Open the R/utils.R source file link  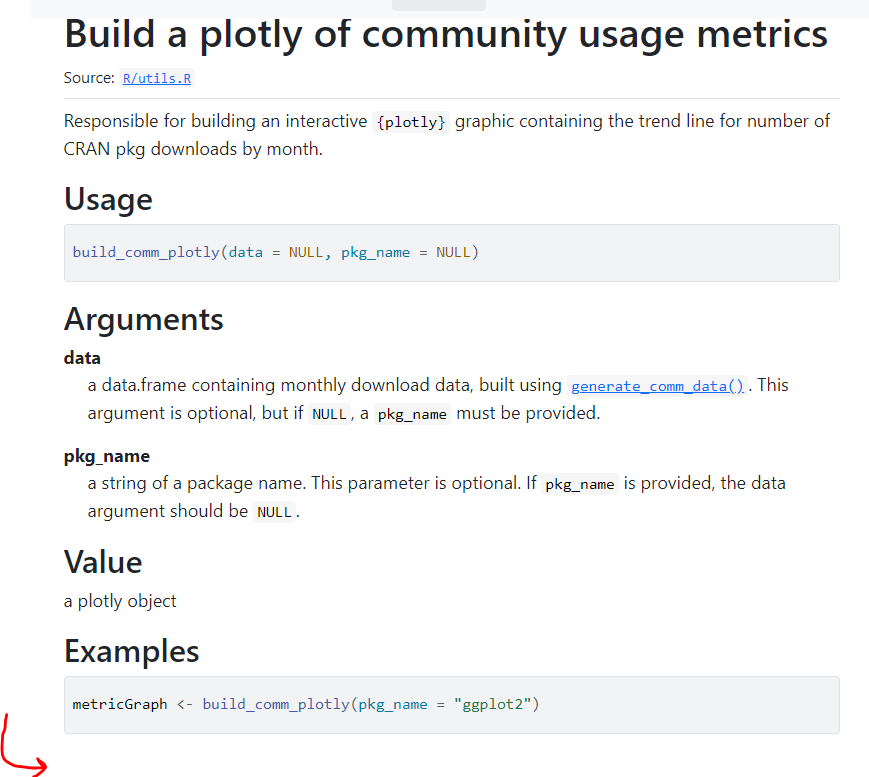[156, 78]
